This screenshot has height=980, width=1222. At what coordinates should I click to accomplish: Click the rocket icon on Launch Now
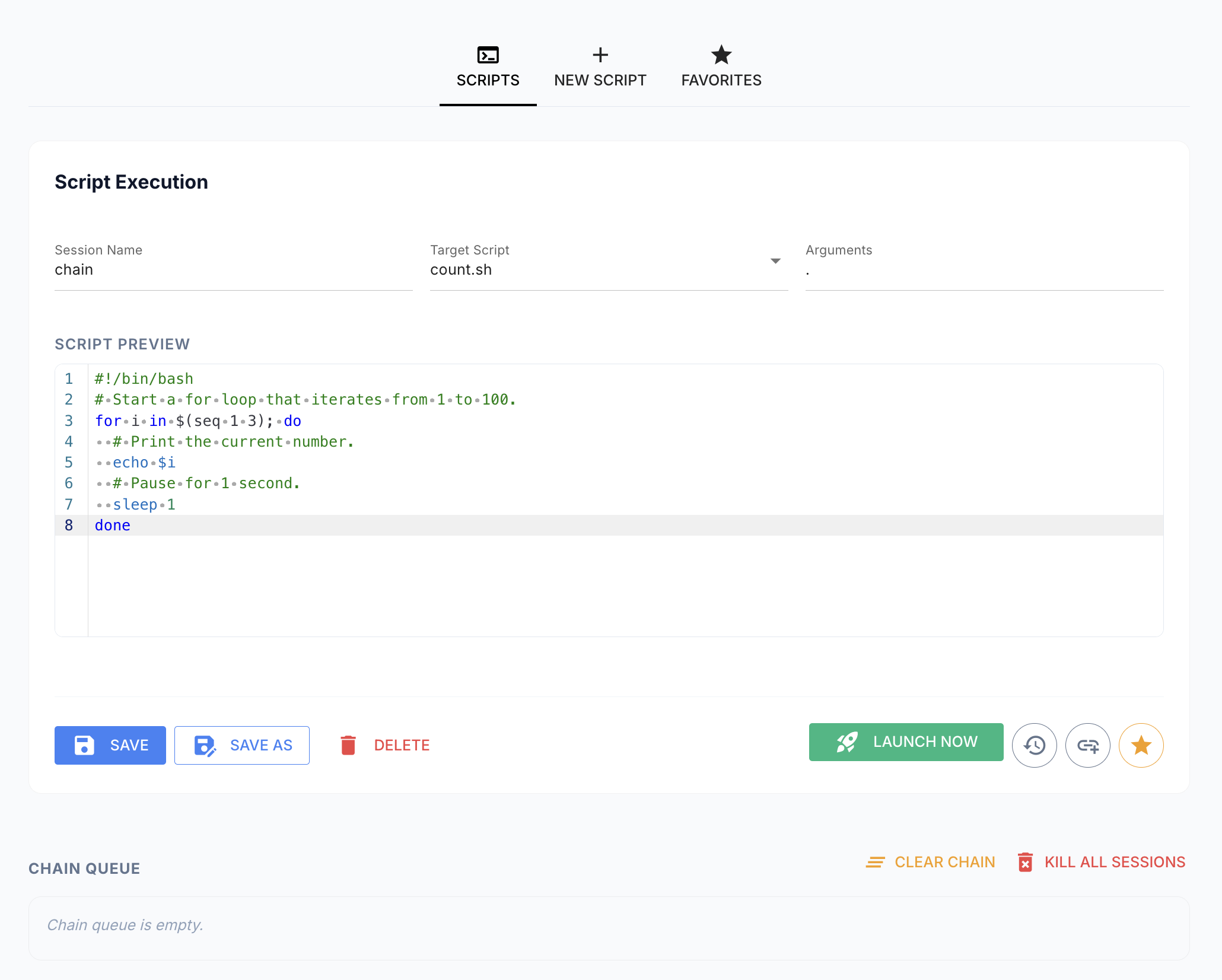(847, 742)
